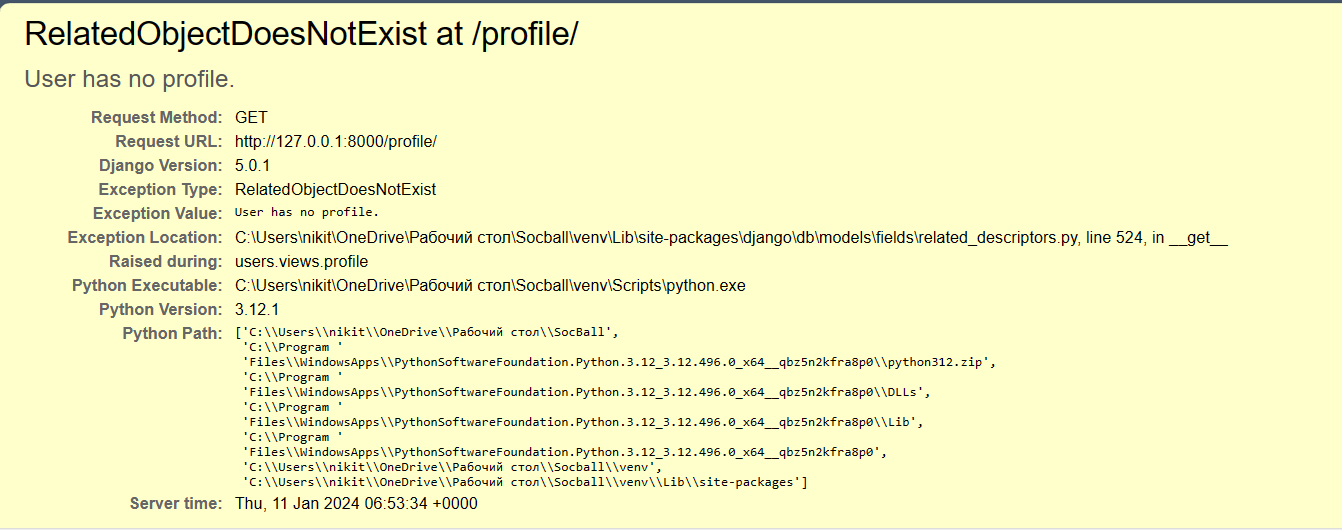Screen dimensions: 1342x530
Task: Click the Server time value Thu, 11 Jan 2024
Action: pos(356,504)
